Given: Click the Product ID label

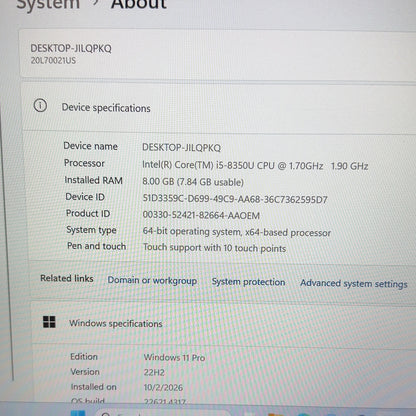Looking at the screenshot, I should (x=88, y=213).
